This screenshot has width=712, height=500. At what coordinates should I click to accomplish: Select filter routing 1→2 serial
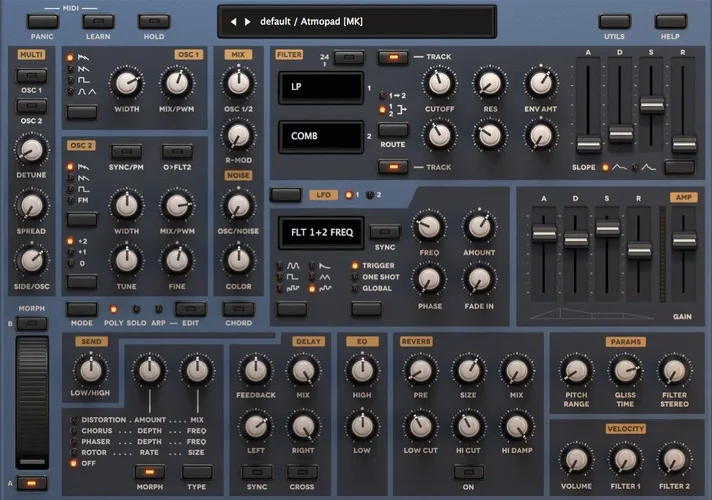click(x=393, y=96)
